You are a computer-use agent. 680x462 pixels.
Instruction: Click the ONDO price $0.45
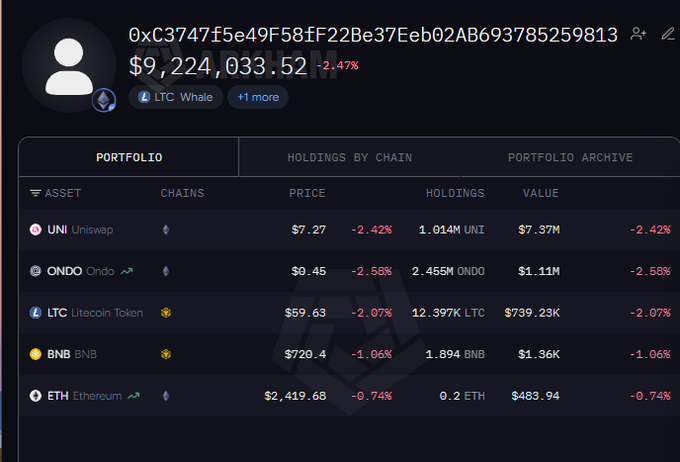[x=308, y=271]
